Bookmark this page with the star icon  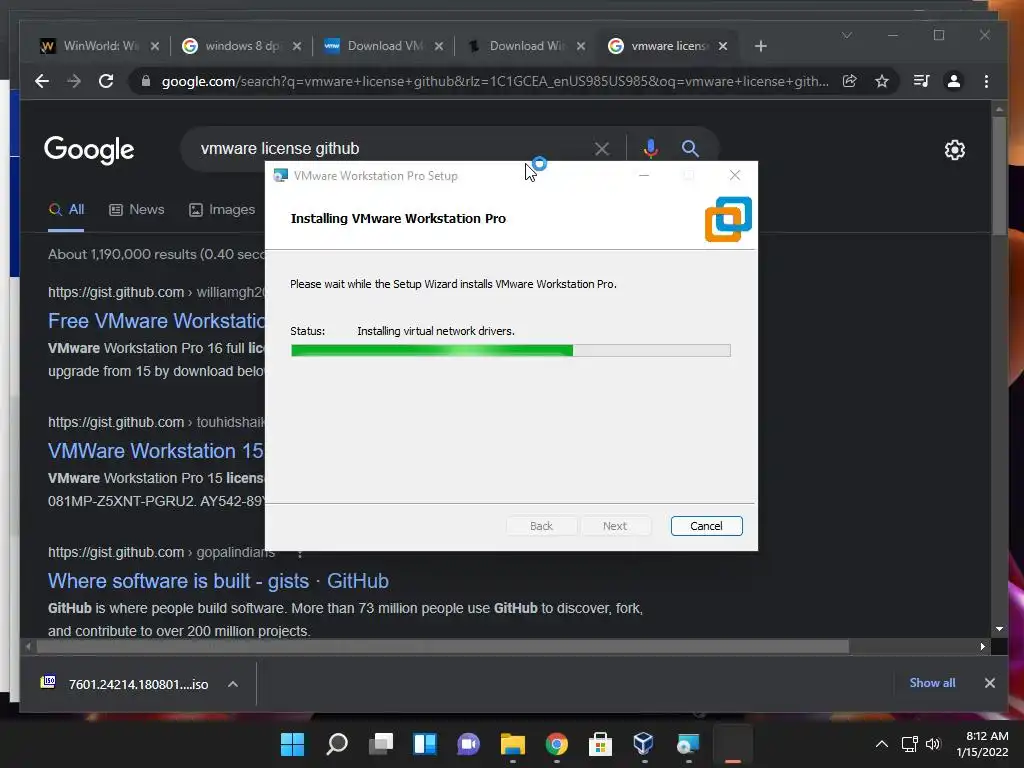coord(882,81)
